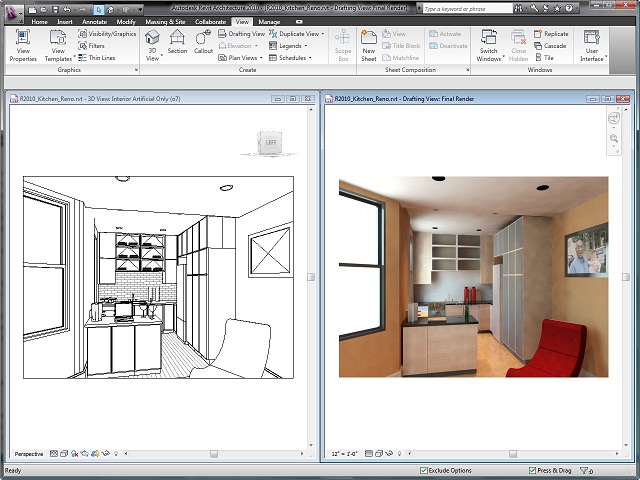Open the Schedules dropdown

[290, 58]
